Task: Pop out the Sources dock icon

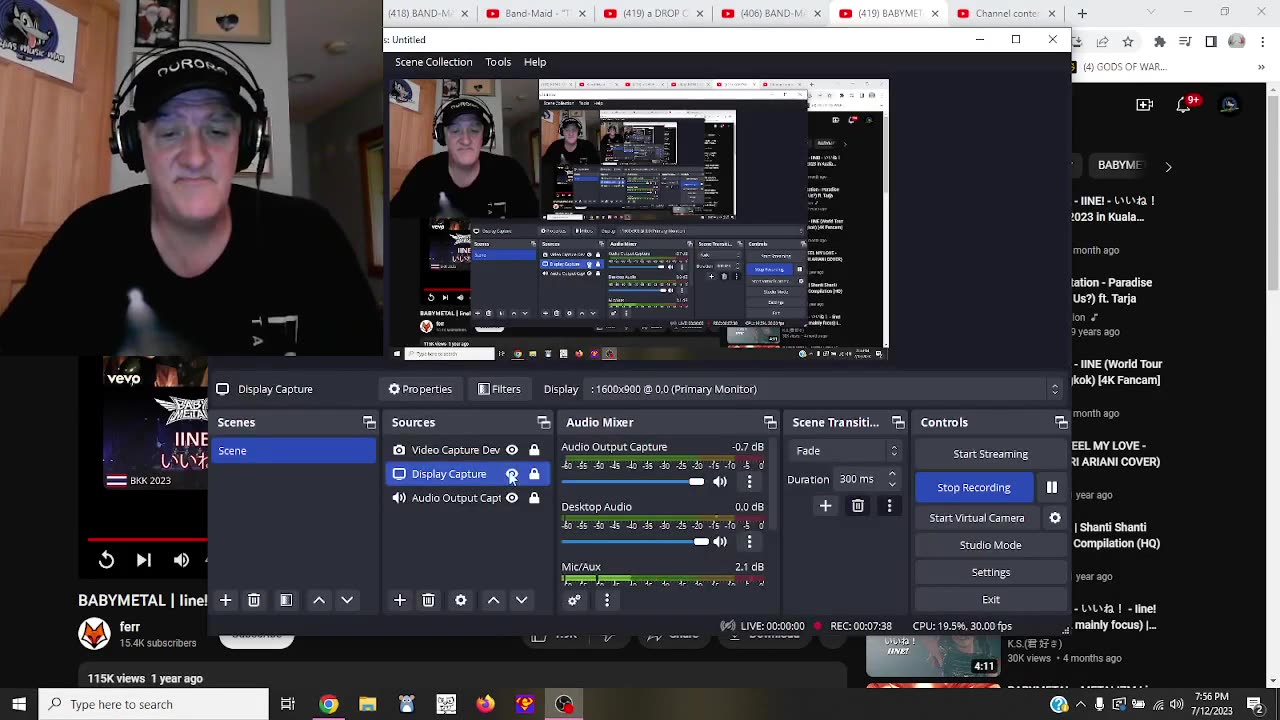Action: click(543, 423)
